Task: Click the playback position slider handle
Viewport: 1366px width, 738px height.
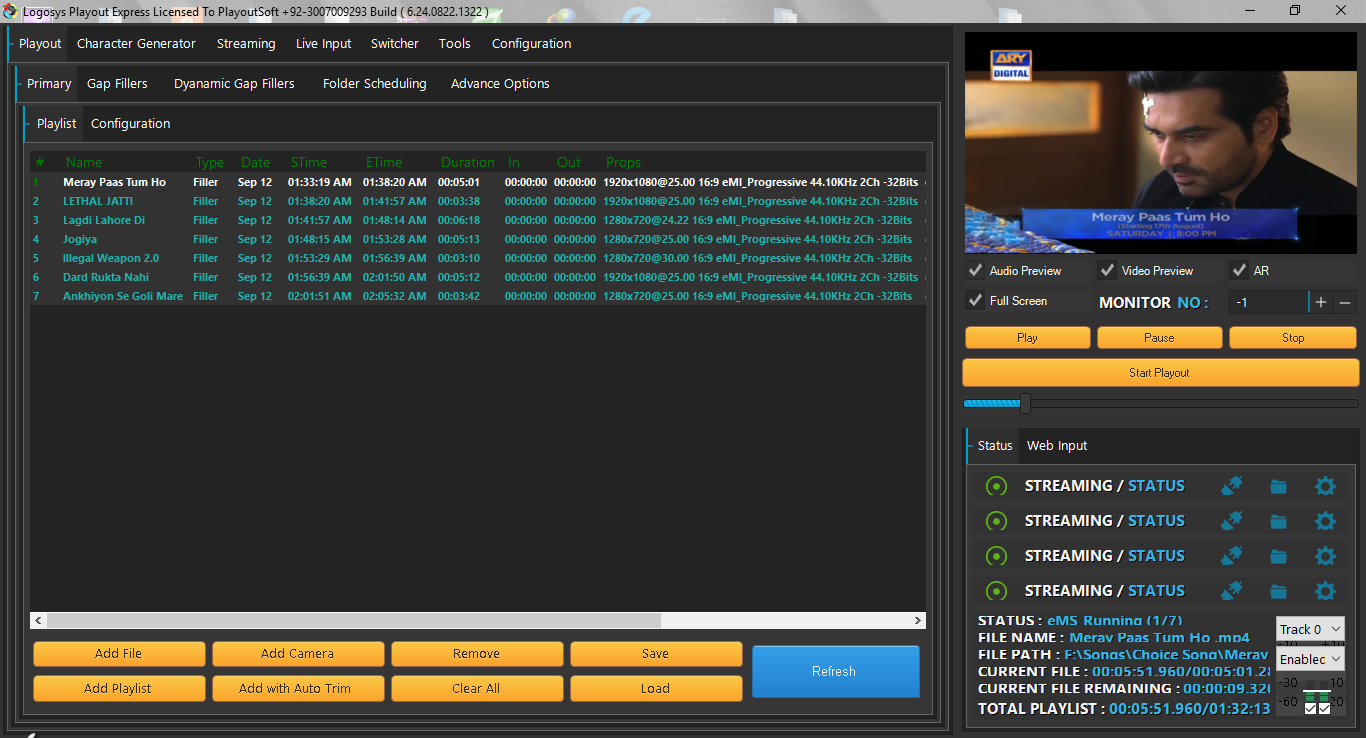Action: (1025, 404)
